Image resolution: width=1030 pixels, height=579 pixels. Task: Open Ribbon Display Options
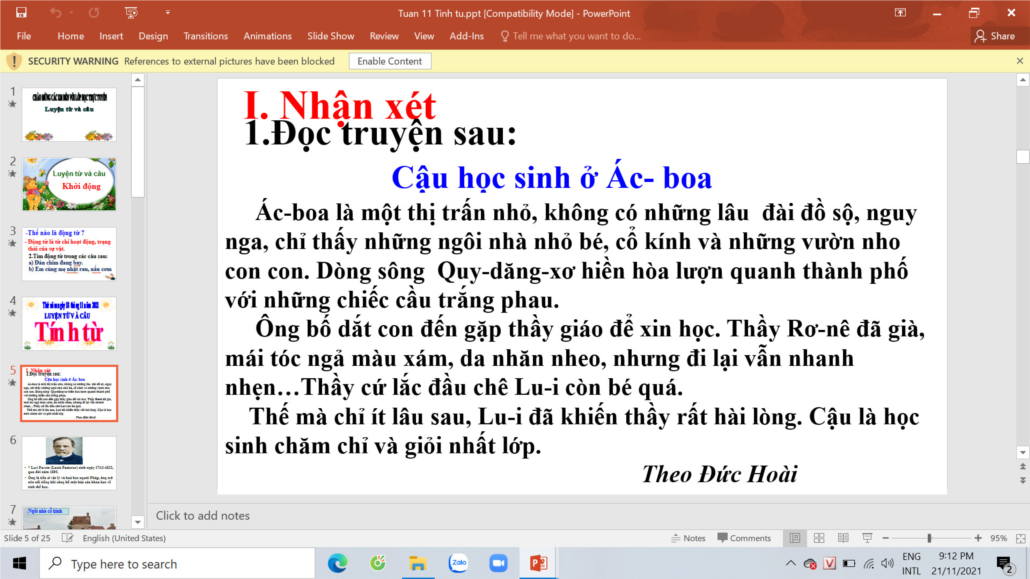pyautogui.click(x=901, y=13)
